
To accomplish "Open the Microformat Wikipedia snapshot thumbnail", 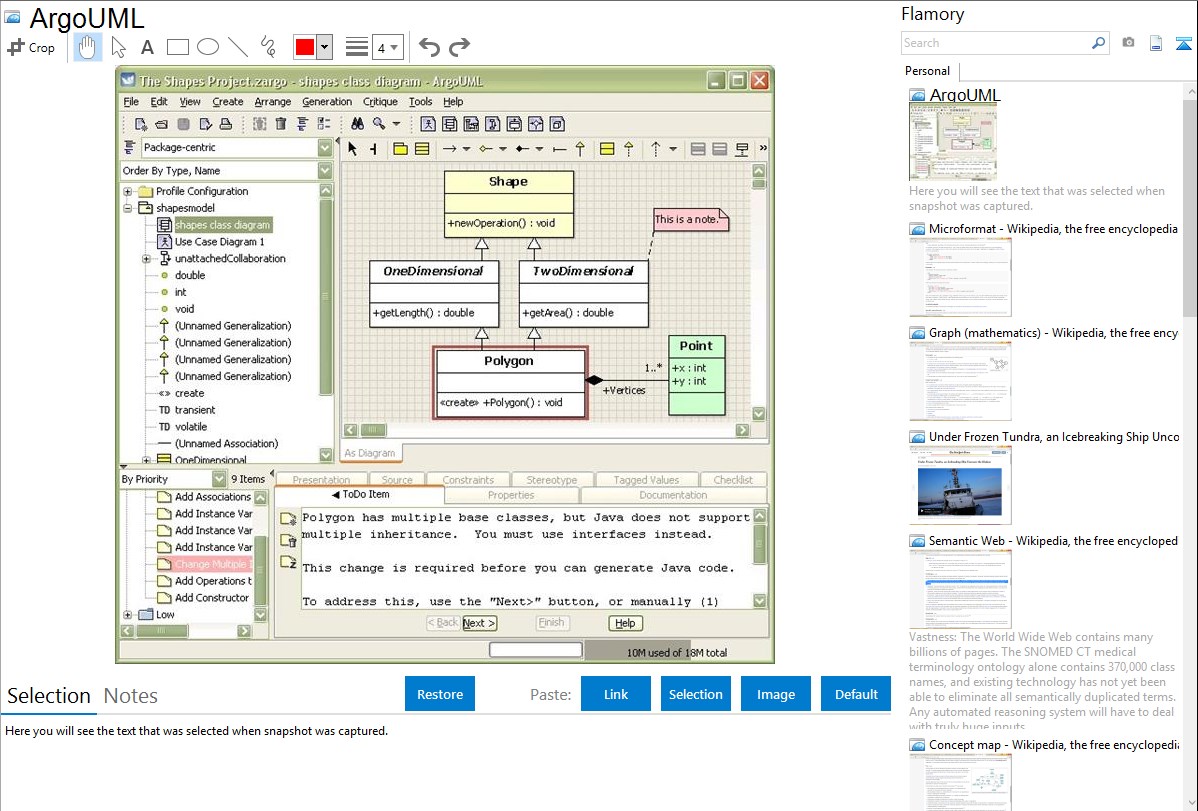I will coord(960,277).
